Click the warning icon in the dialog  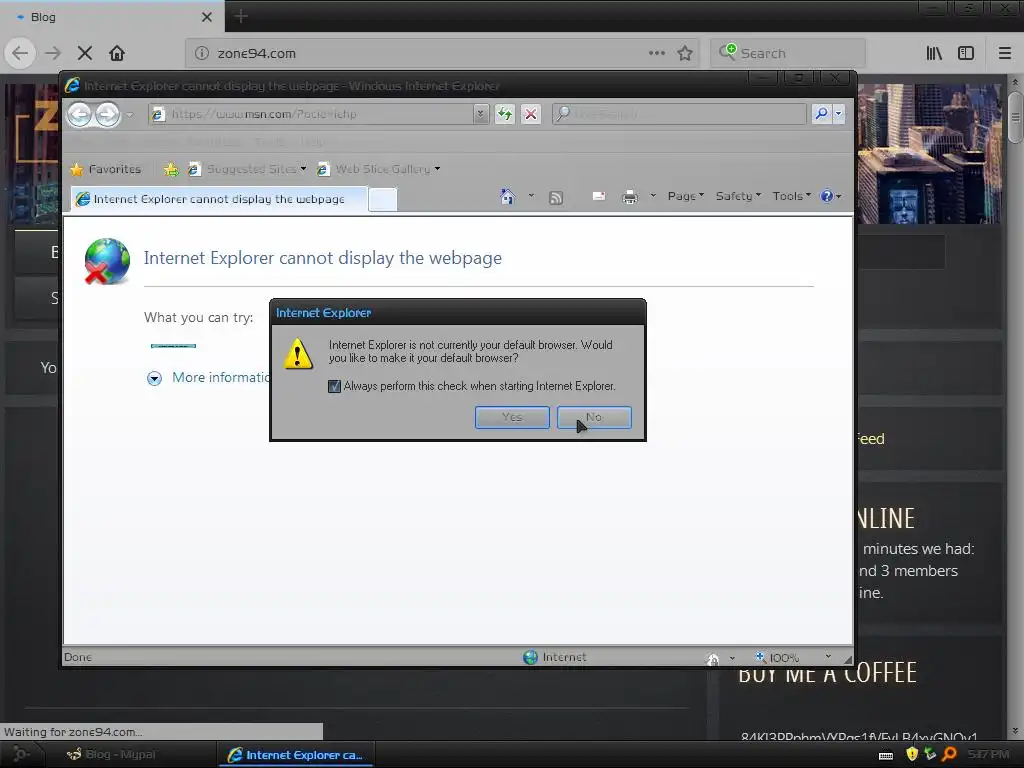point(298,353)
